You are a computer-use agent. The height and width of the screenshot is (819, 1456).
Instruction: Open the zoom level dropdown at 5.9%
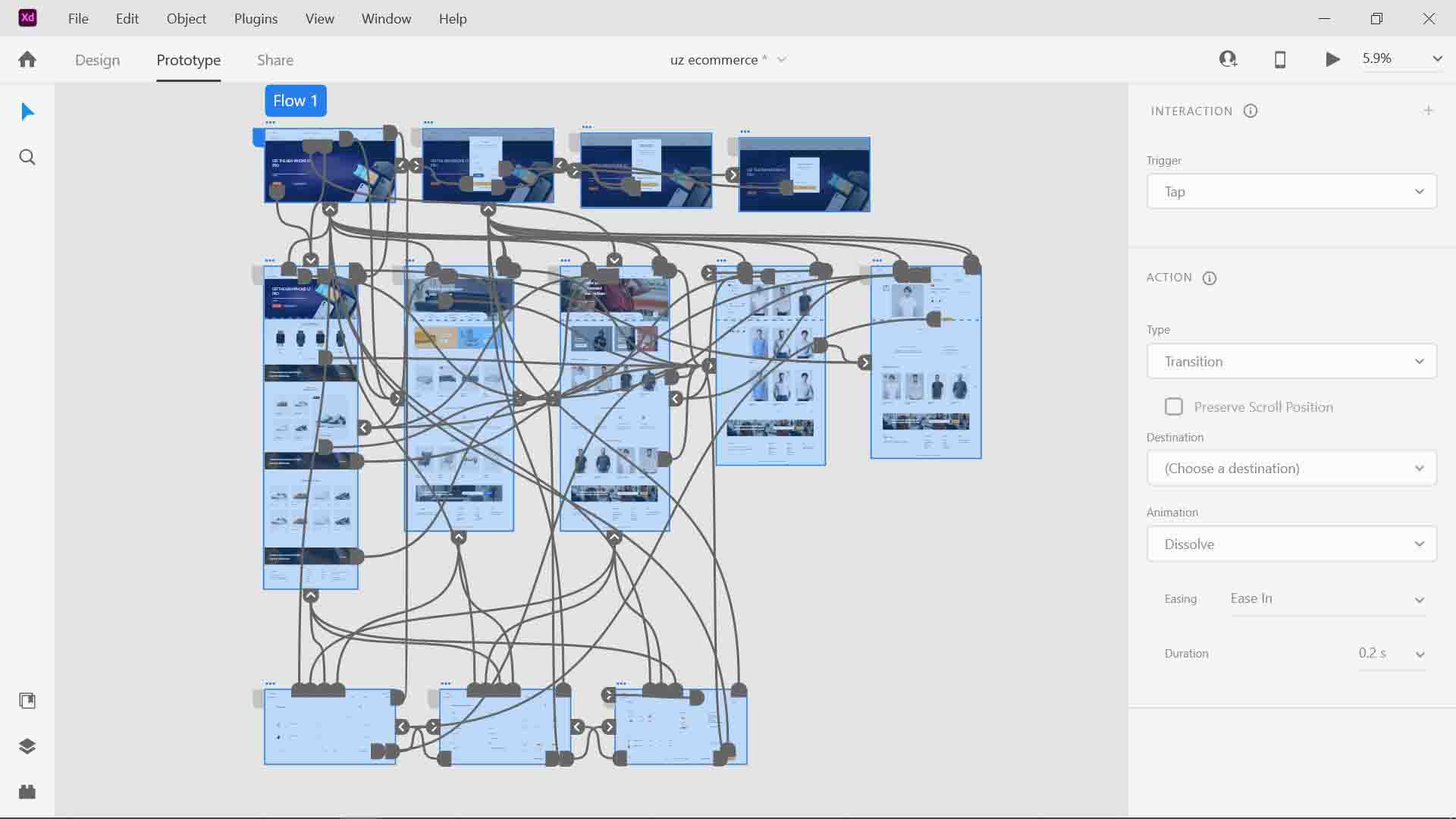tap(1436, 59)
